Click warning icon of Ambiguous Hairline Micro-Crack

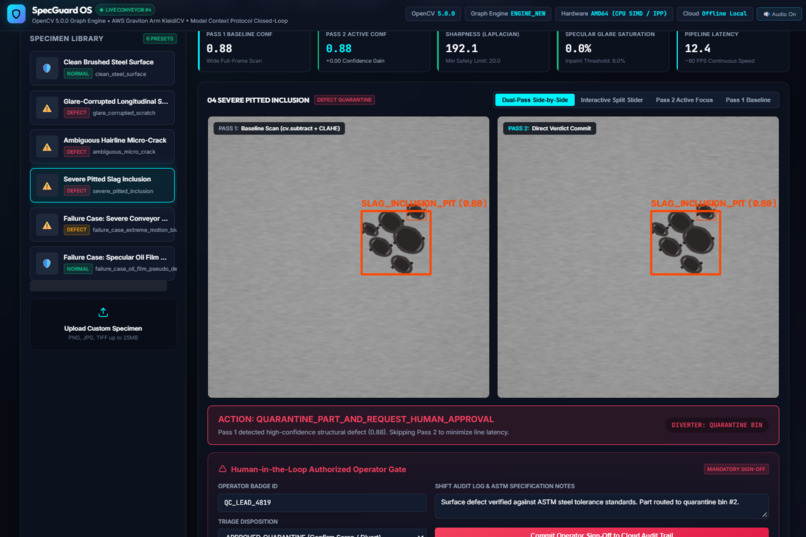click(x=47, y=146)
